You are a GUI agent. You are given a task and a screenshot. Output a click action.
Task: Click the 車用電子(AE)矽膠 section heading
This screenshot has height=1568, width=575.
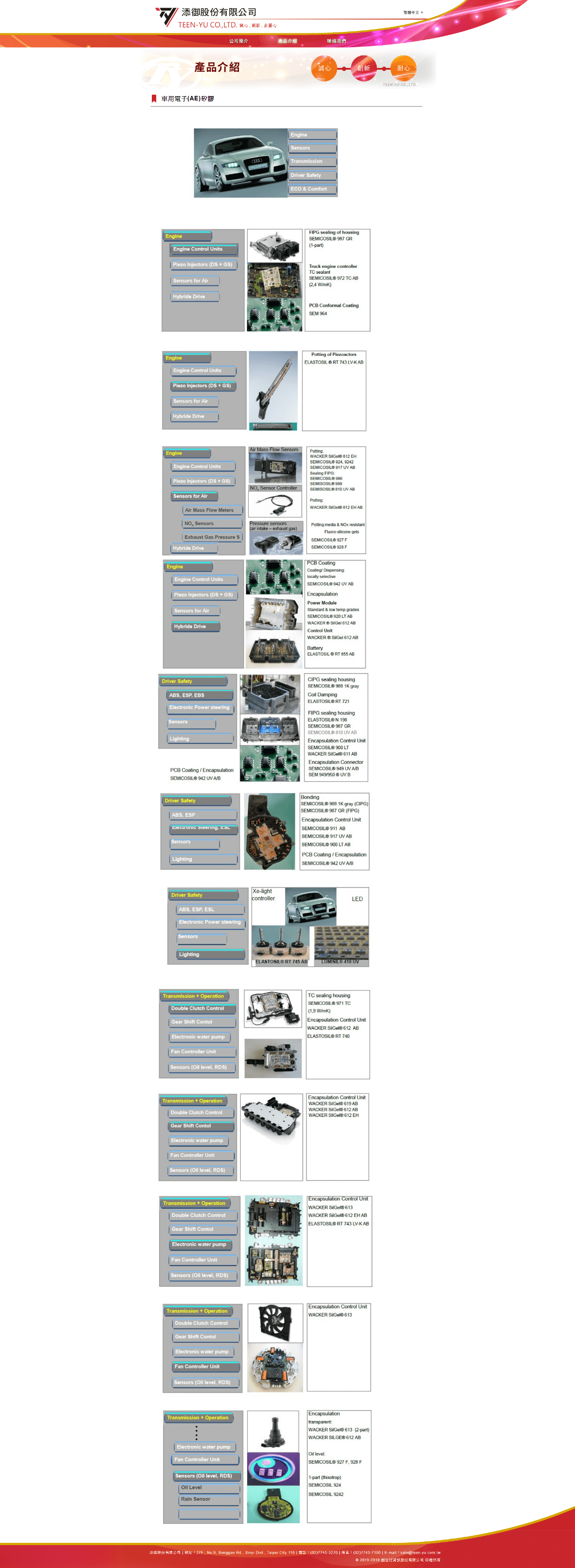[187, 98]
